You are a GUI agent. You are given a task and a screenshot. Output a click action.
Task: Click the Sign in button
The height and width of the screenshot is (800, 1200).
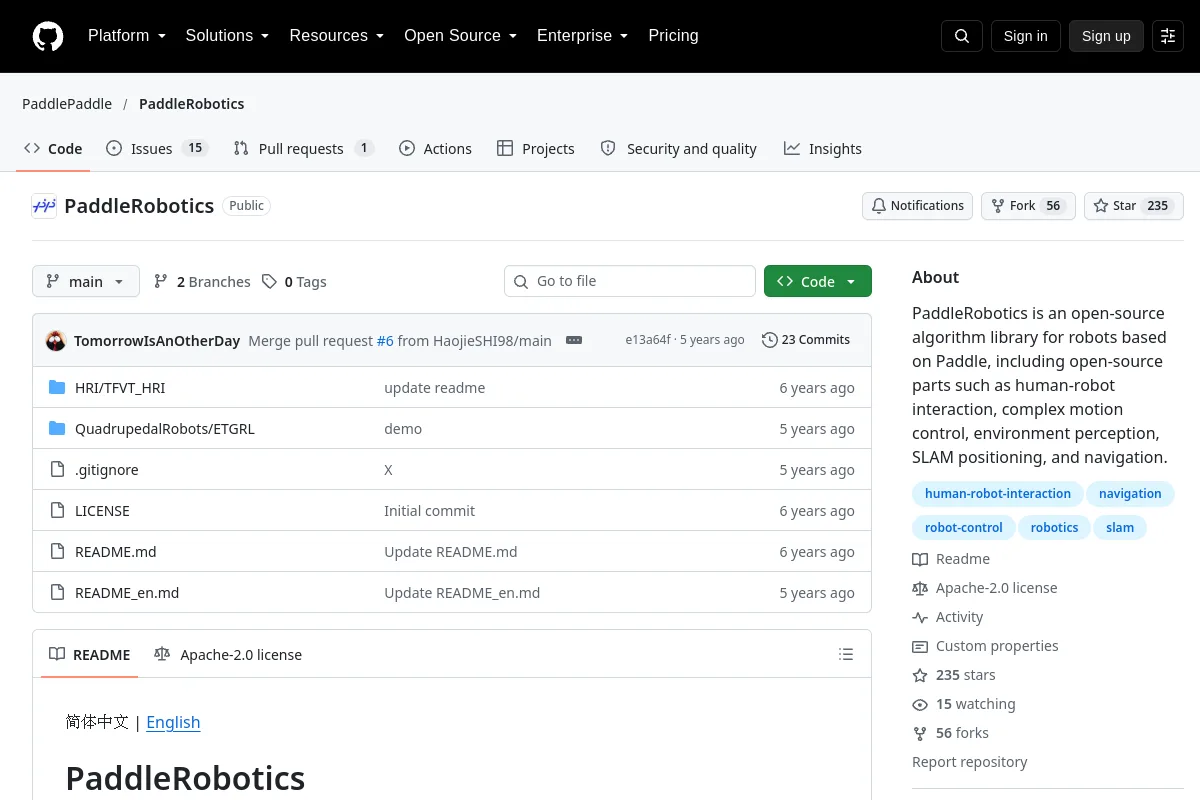(x=1025, y=36)
